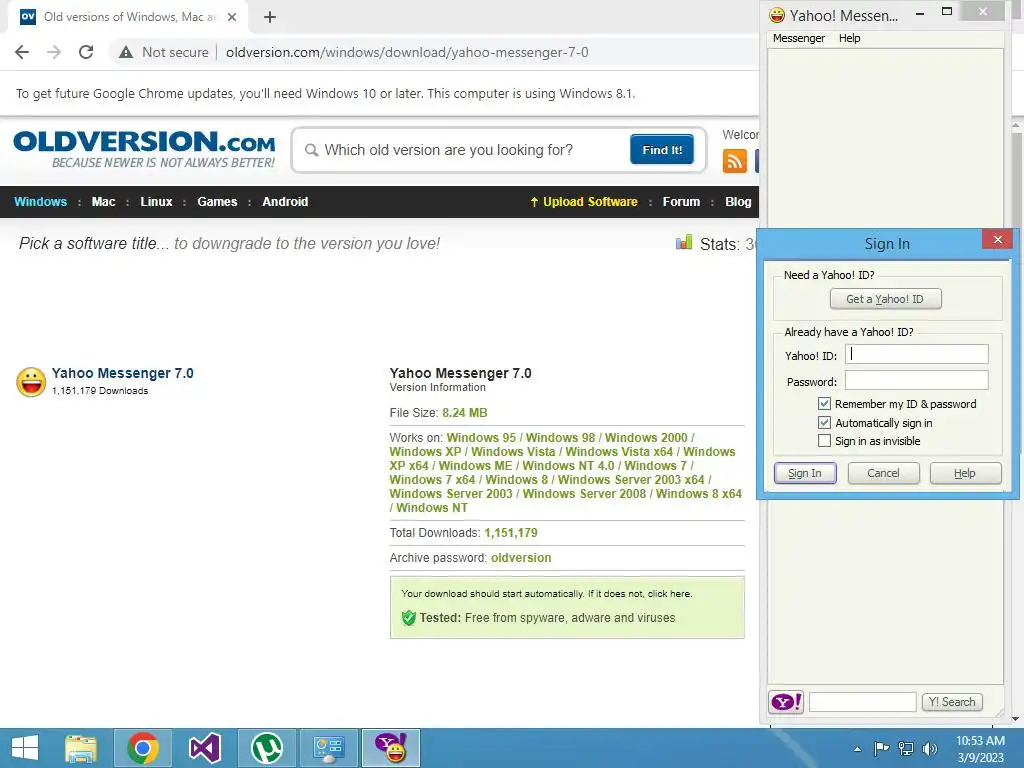
Task: Open the Messenger menu
Action: coord(799,38)
